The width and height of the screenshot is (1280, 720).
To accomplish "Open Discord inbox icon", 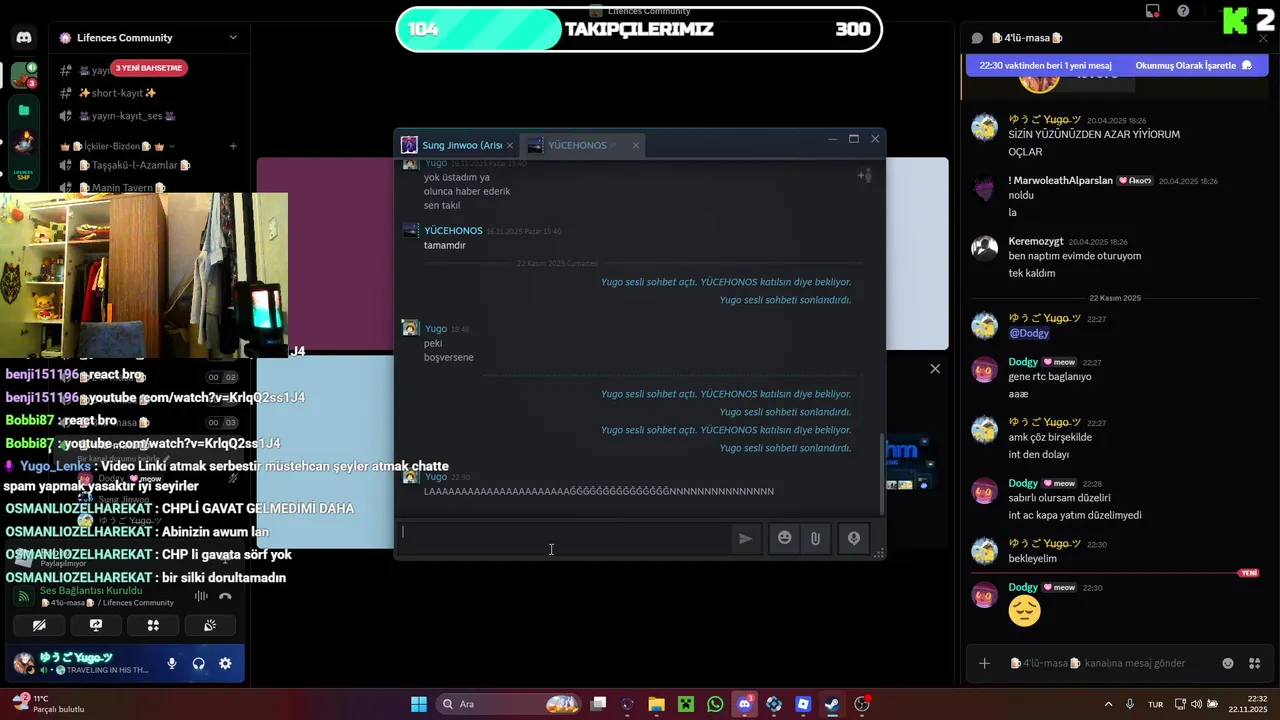I will click(x=1153, y=11).
